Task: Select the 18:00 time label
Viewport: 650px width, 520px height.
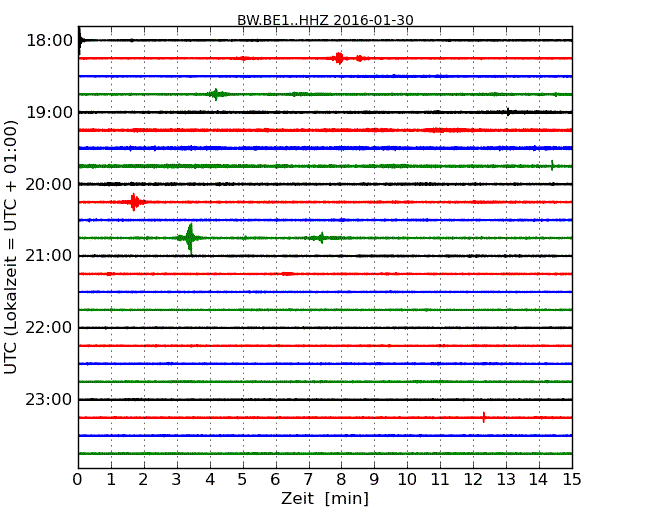Action: (x=49, y=41)
